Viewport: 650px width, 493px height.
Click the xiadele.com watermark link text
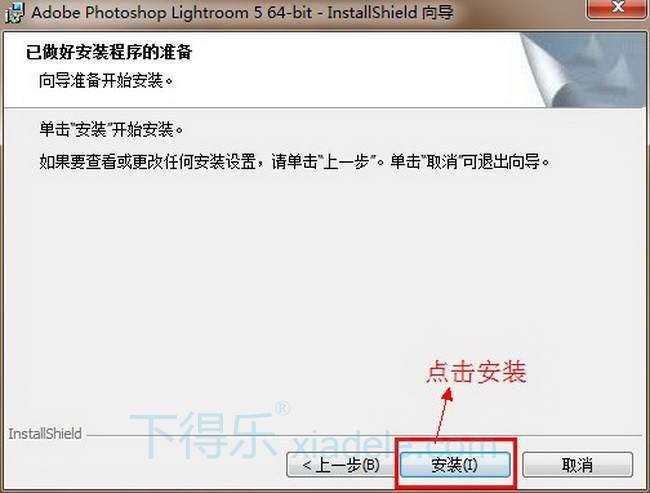coord(395,444)
